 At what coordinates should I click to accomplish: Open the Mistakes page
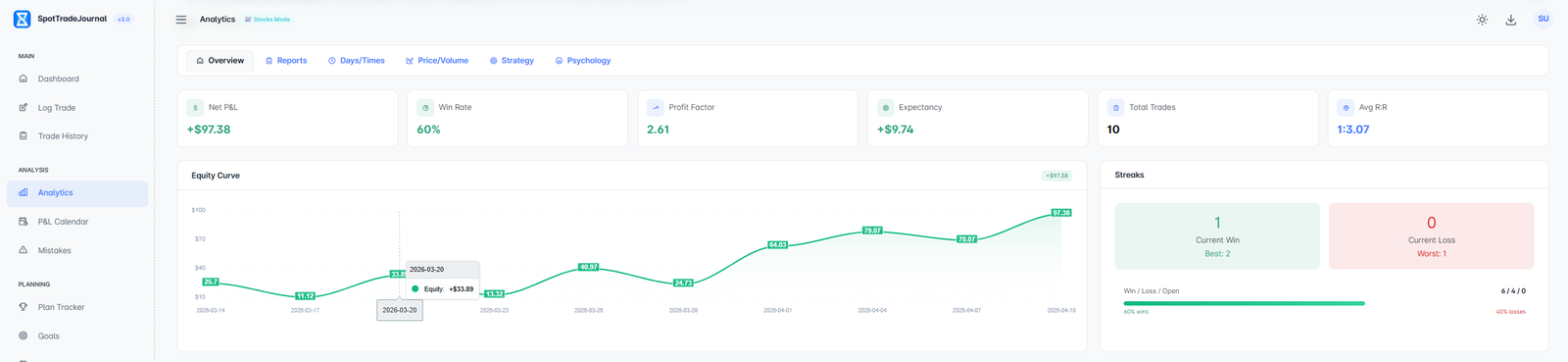point(77,250)
